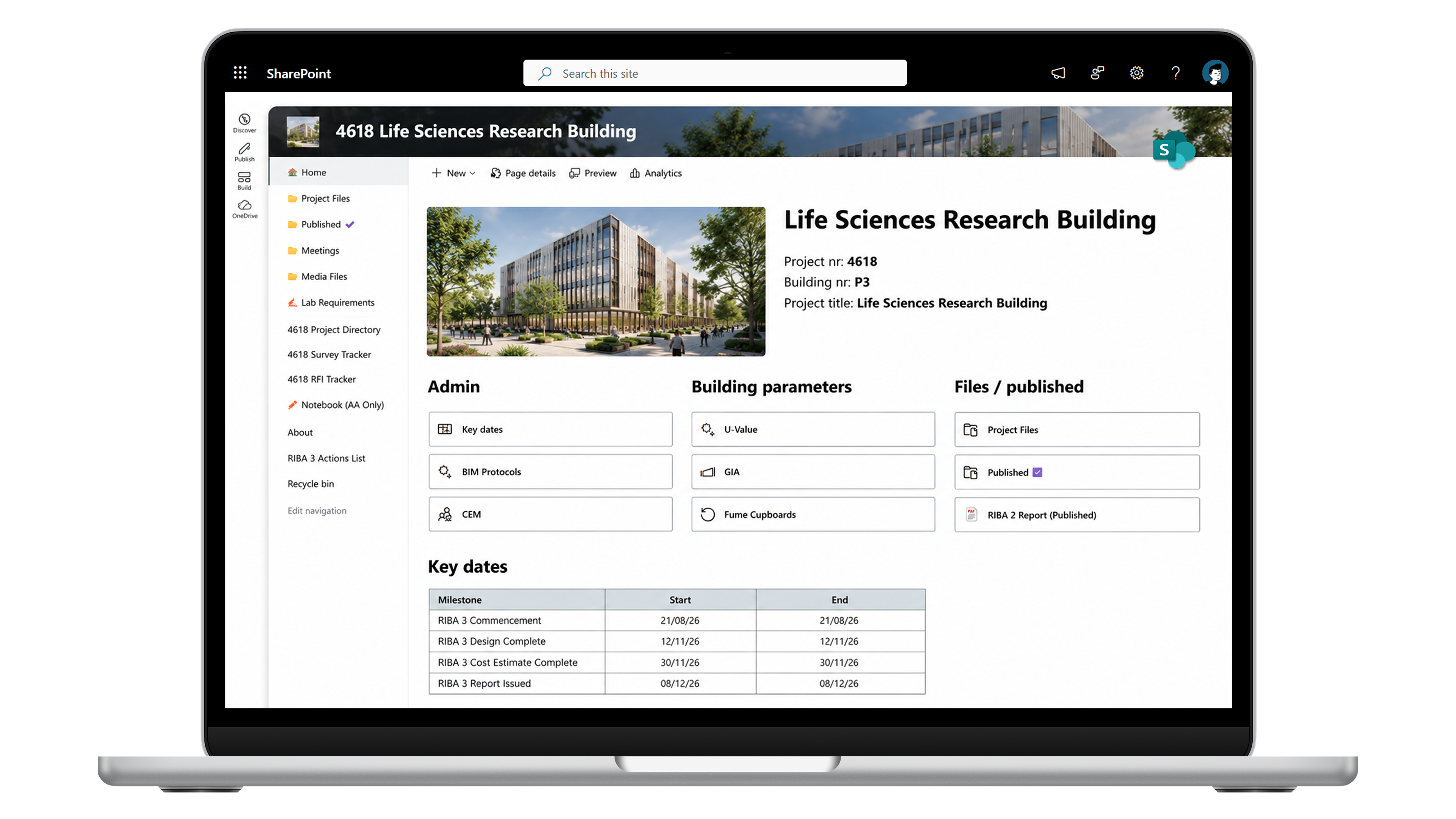Open Page details in the toolbar
The width and height of the screenshot is (1456, 819).
[523, 173]
